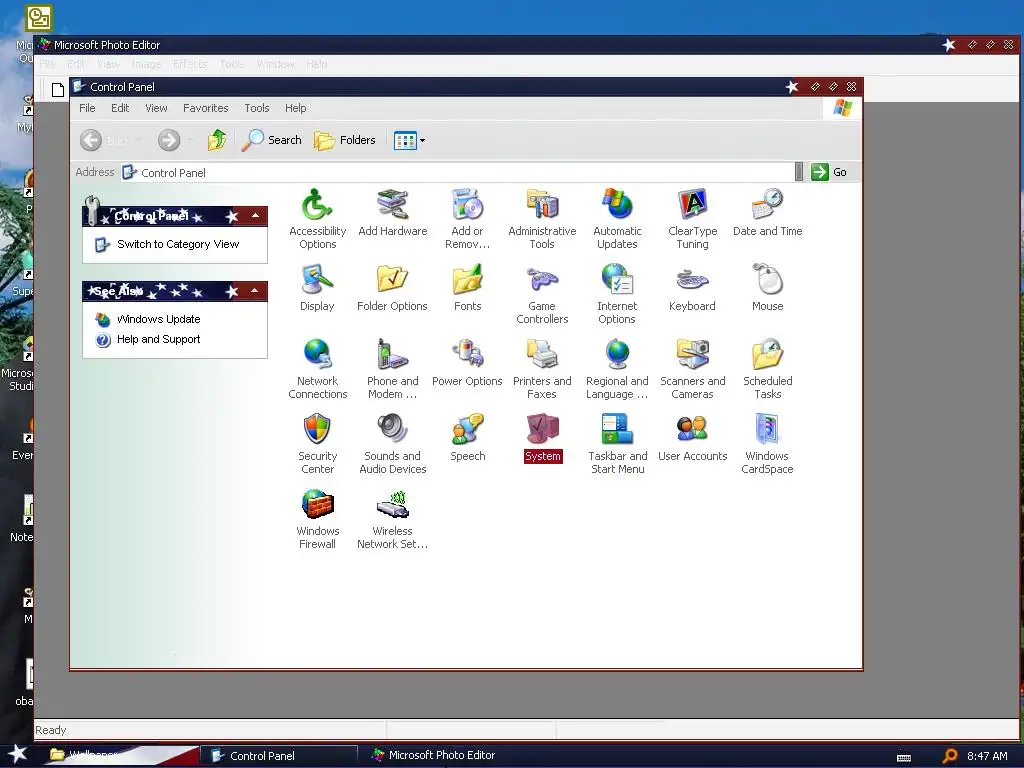
Task: Open the Tools menu in Control Panel
Action: (257, 108)
